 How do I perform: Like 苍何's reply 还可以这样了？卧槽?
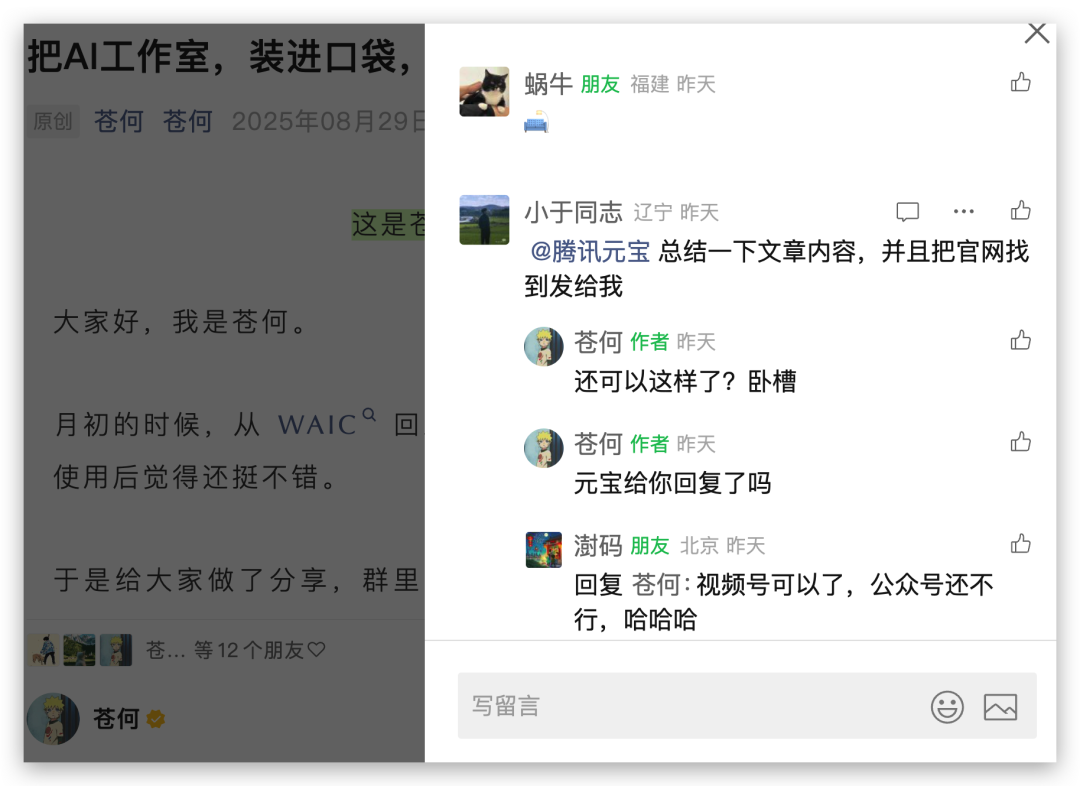click(1020, 340)
